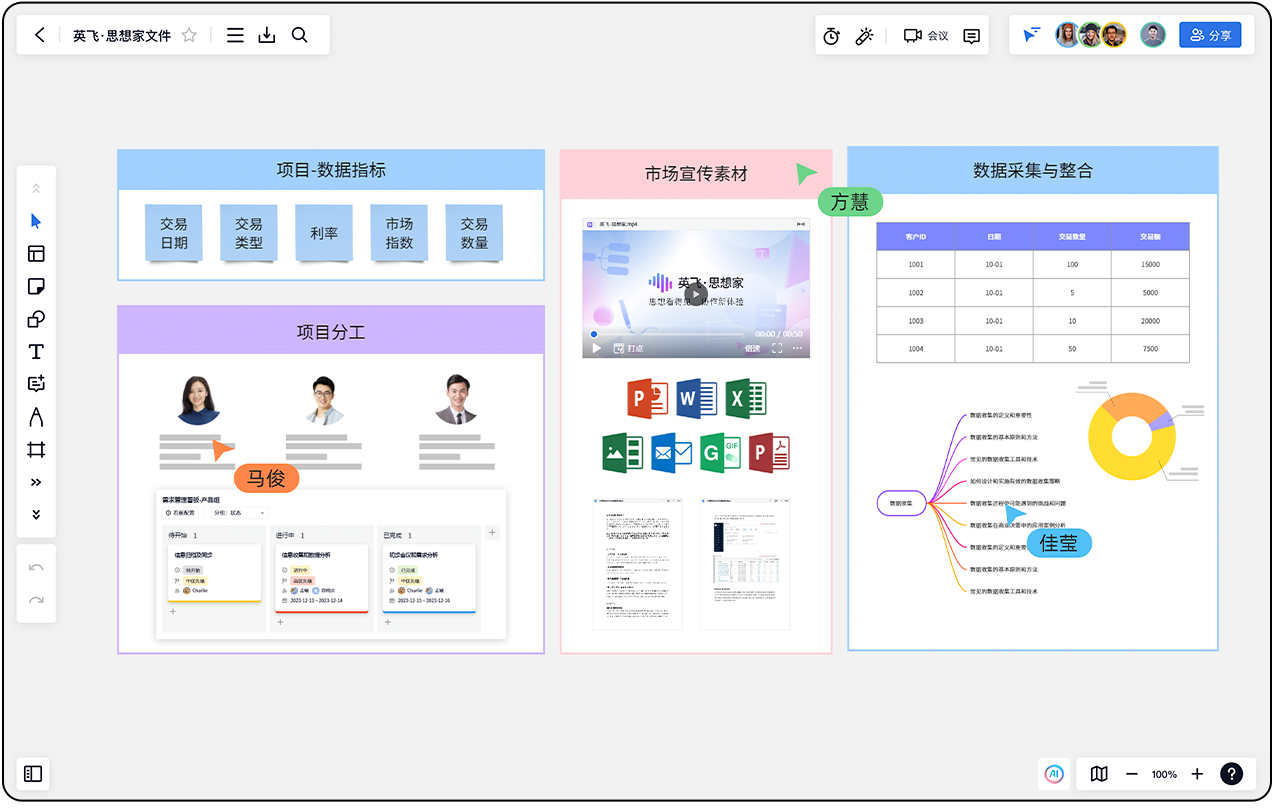Open the templates layout tool

click(x=37, y=254)
